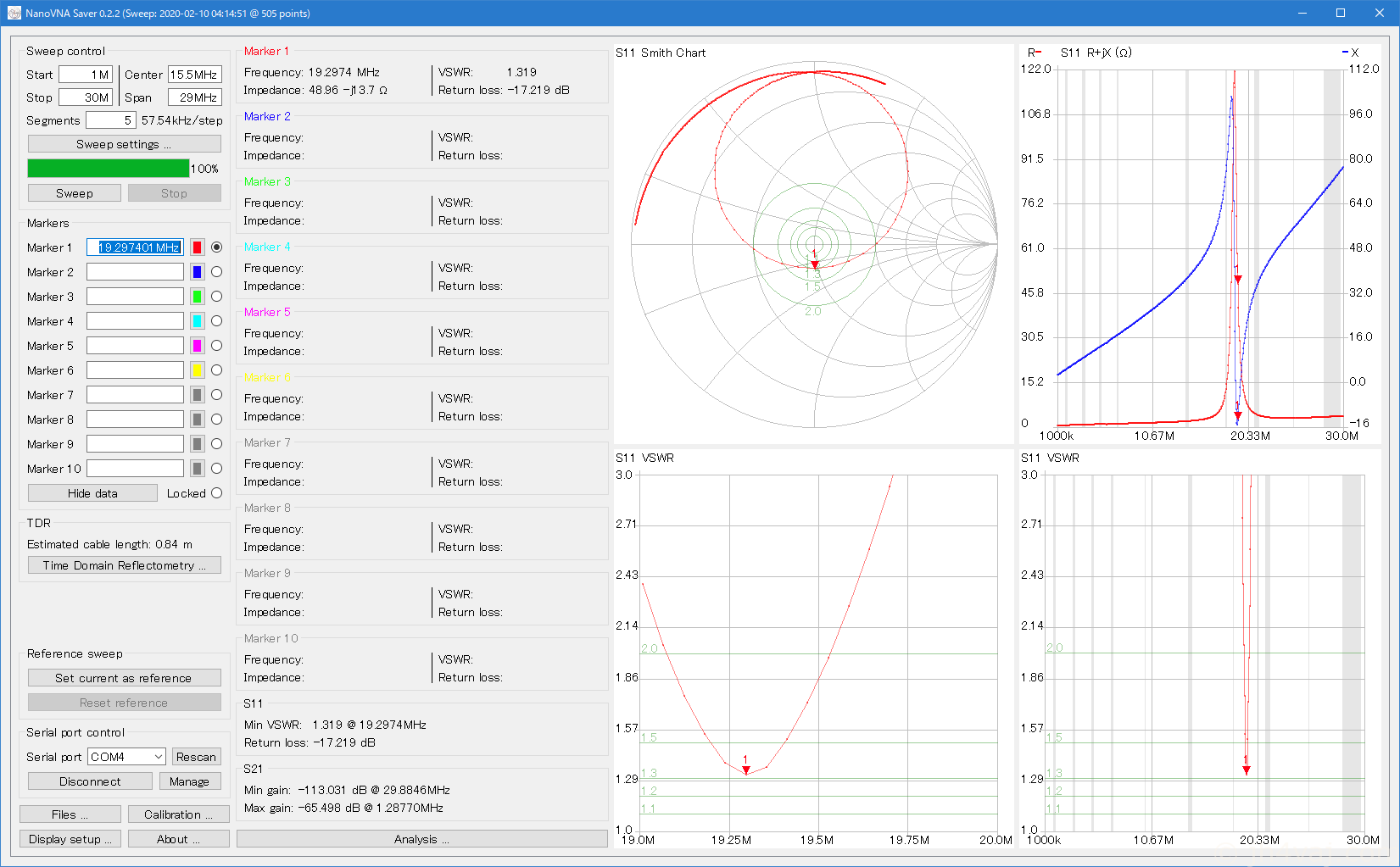Viewport: 1400px width, 867px height.
Task: Open the Marker 9 gray color swatch
Action: pyautogui.click(x=197, y=444)
